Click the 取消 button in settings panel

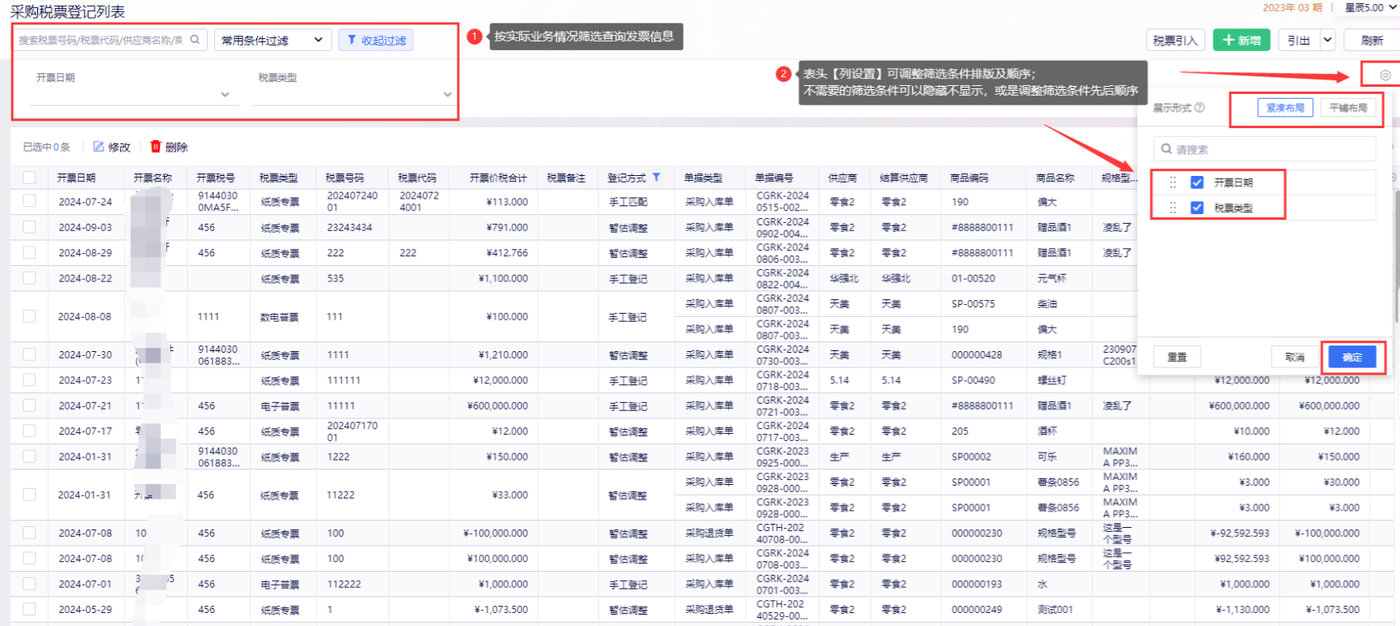[1295, 357]
